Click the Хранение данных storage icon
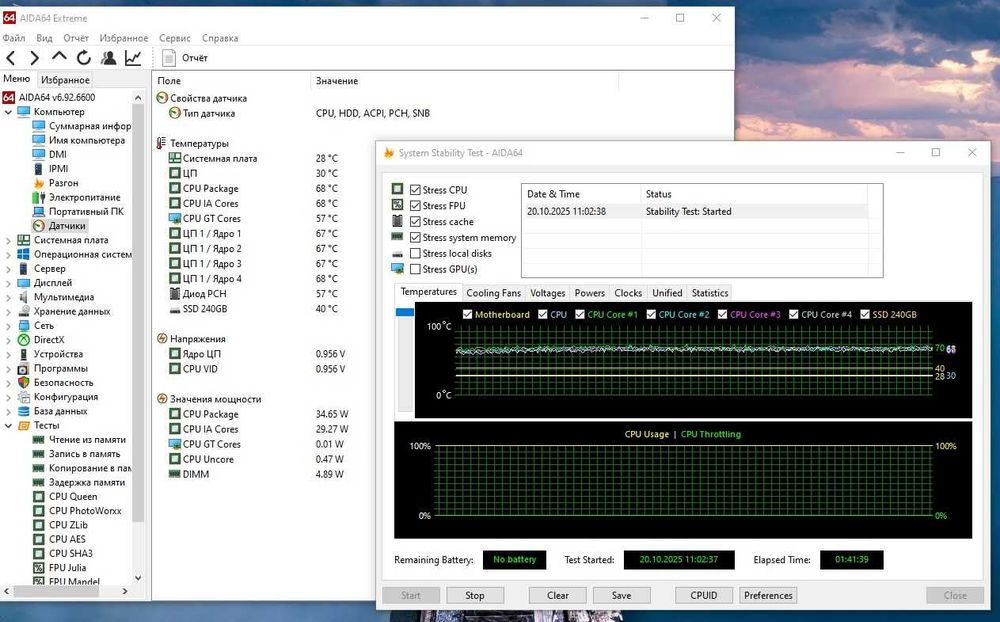The image size is (1000, 622). 24,311
